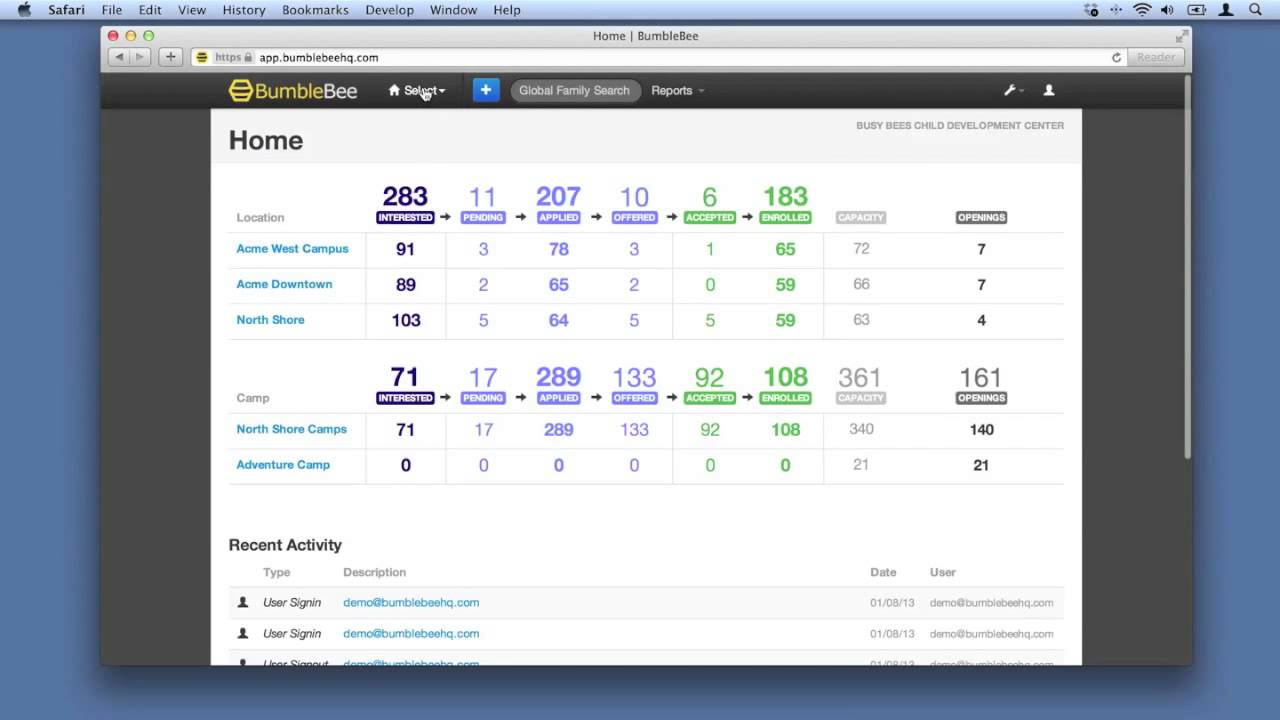Image resolution: width=1280 pixels, height=720 pixels.
Task: Click the Location CAPACITY header badge
Action: click(860, 217)
